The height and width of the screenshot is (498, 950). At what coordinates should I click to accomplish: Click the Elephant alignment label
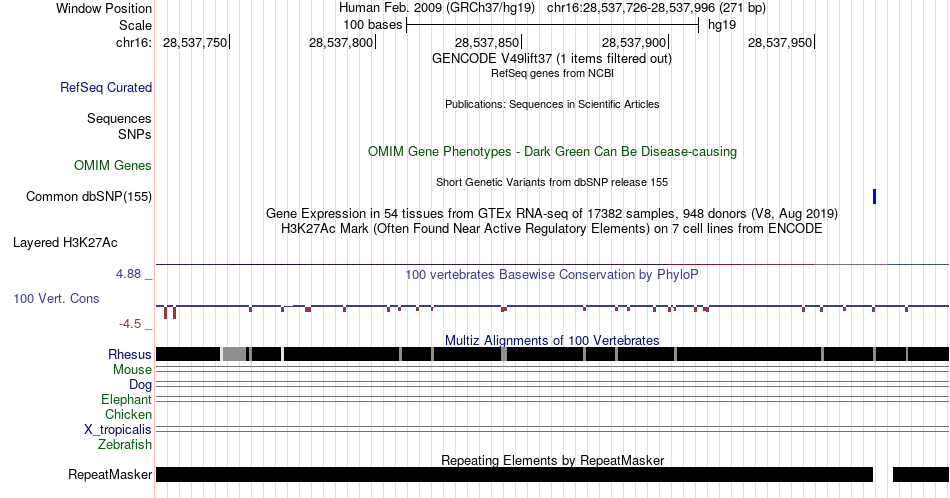tap(126, 399)
